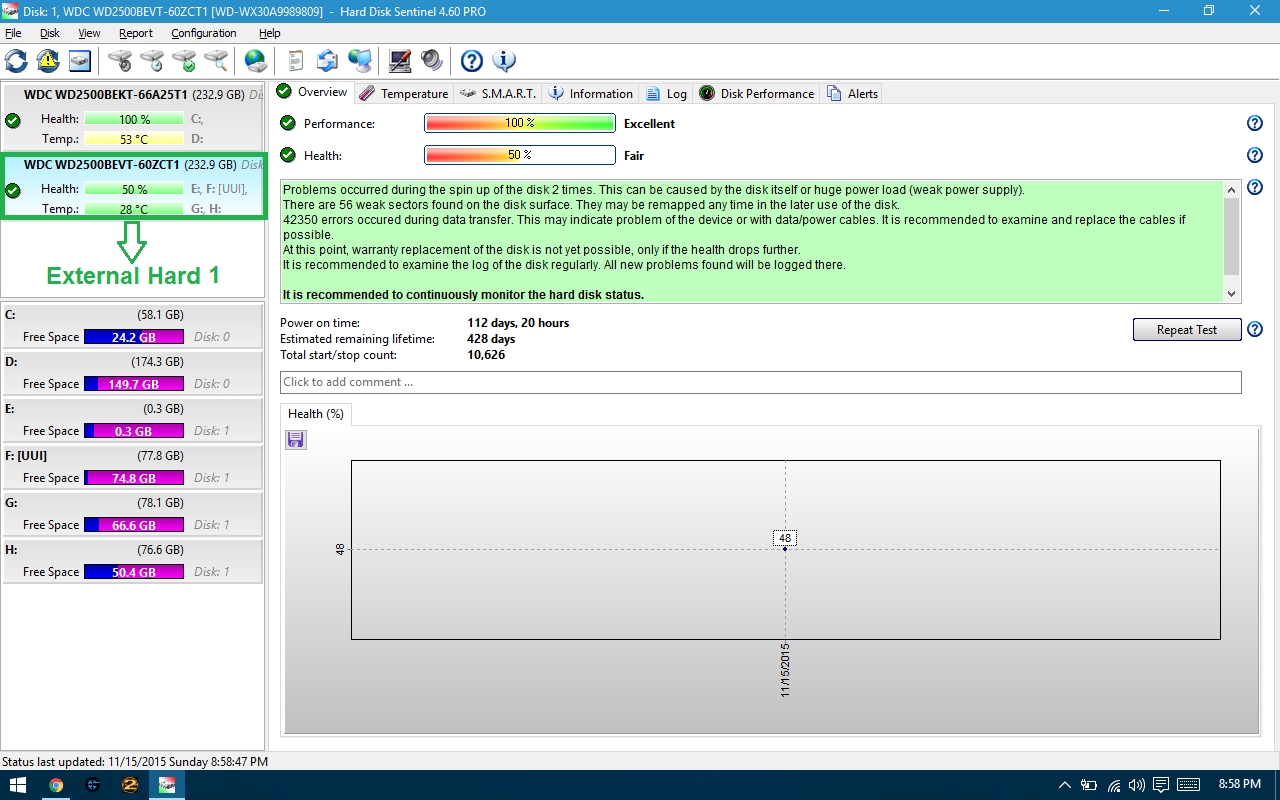This screenshot has height=800, width=1280.
Task: Click the refresh-with-warning toolbar icon
Action: [48, 61]
